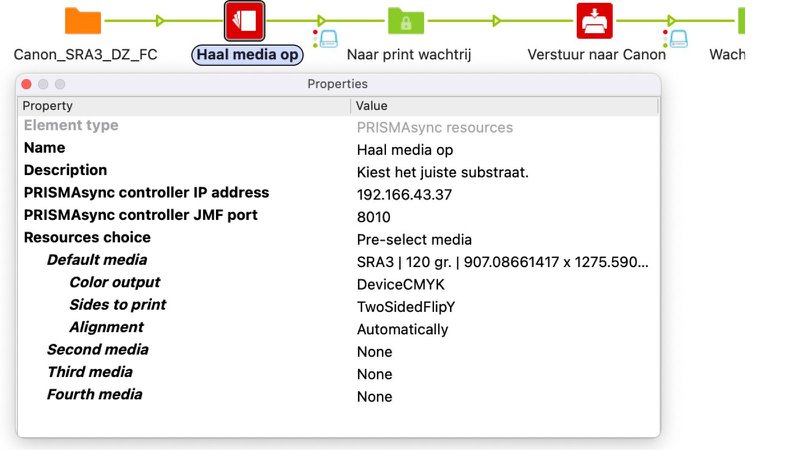This screenshot has height=450, width=800.
Task: Change Alignment value Automatically
Action: [402, 329]
